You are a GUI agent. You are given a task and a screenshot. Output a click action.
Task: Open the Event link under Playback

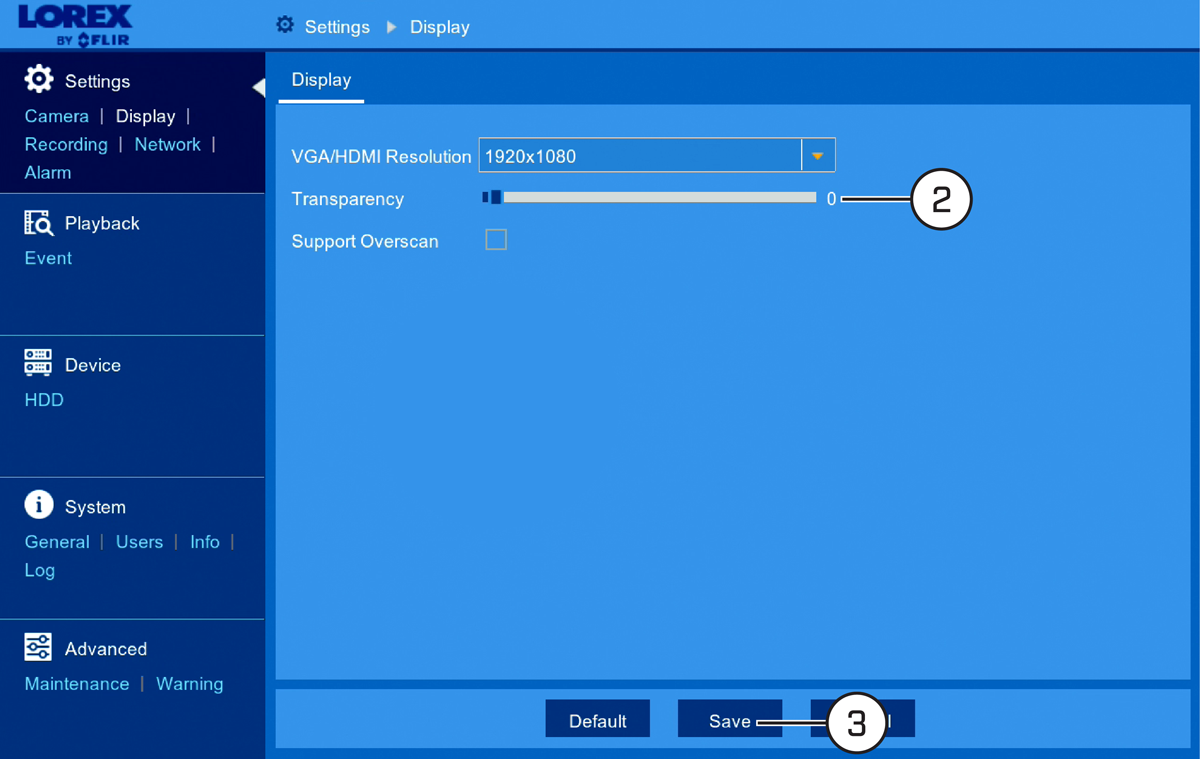click(48, 258)
